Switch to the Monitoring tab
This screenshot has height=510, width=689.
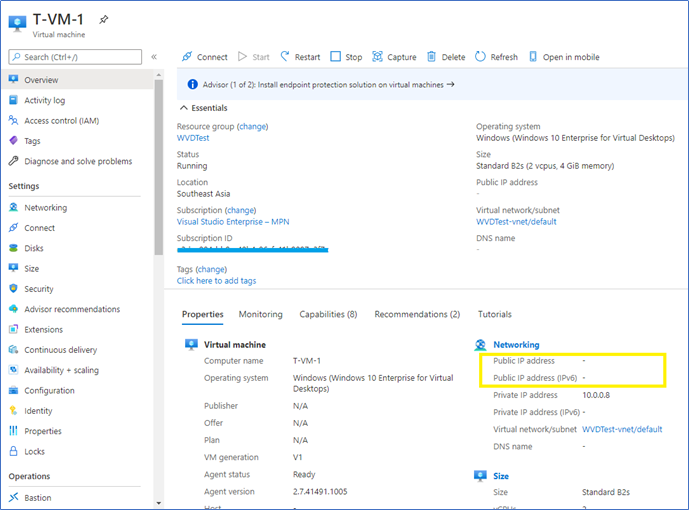click(261, 315)
